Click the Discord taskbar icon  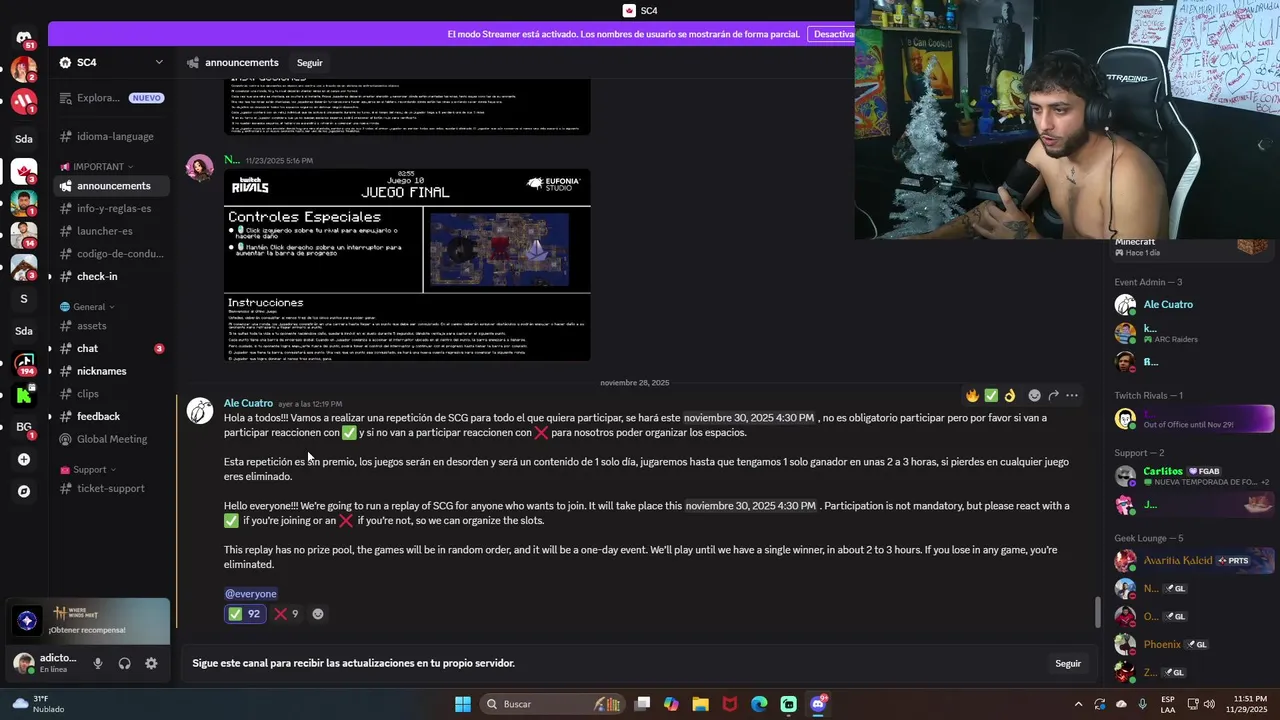coord(818,704)
